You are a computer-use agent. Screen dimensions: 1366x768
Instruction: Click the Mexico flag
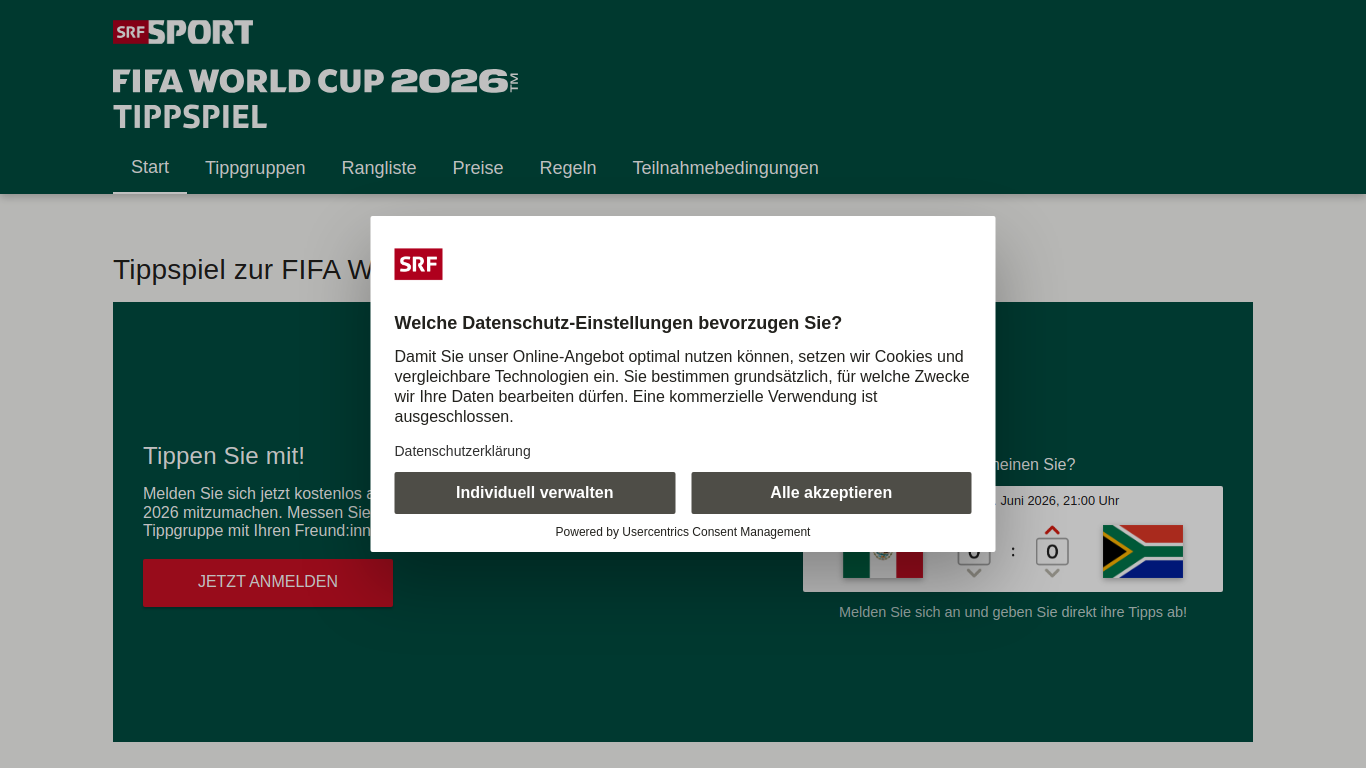883,565
